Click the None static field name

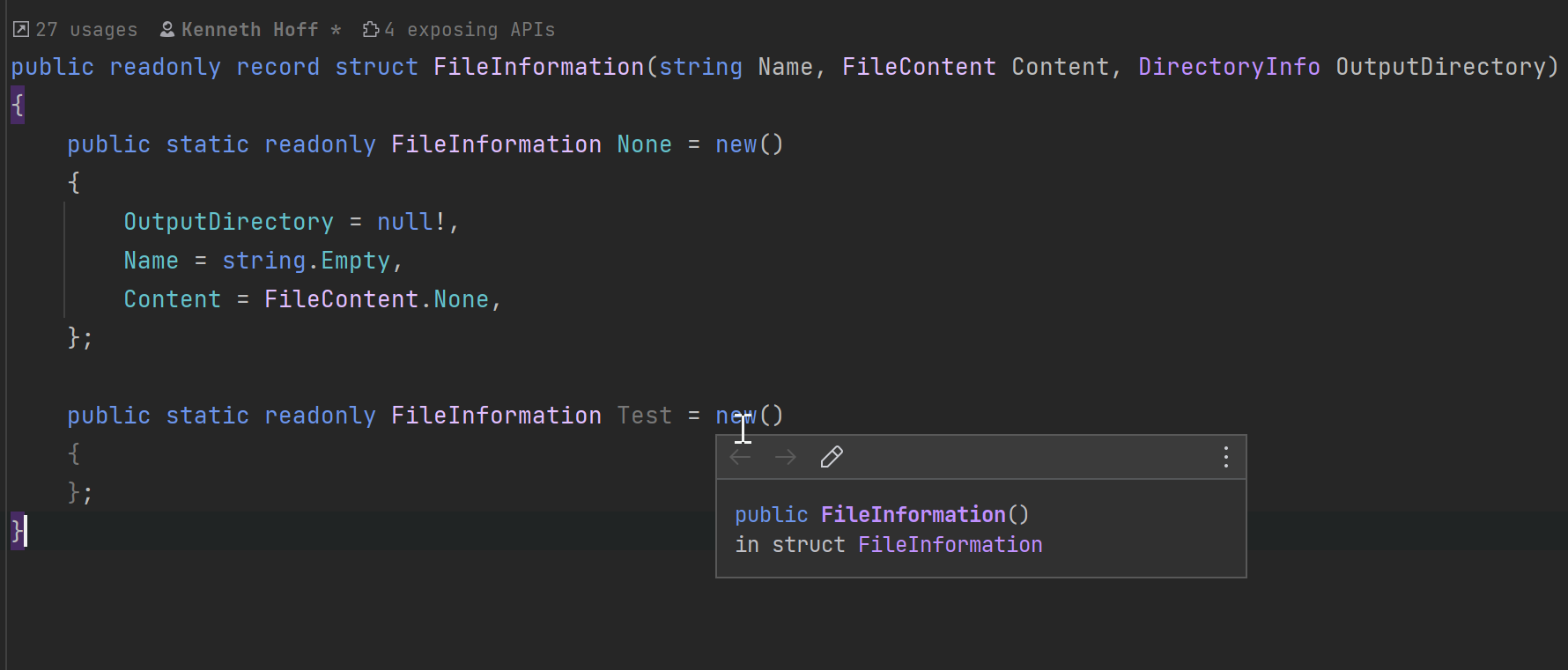[x=644, y=144]
